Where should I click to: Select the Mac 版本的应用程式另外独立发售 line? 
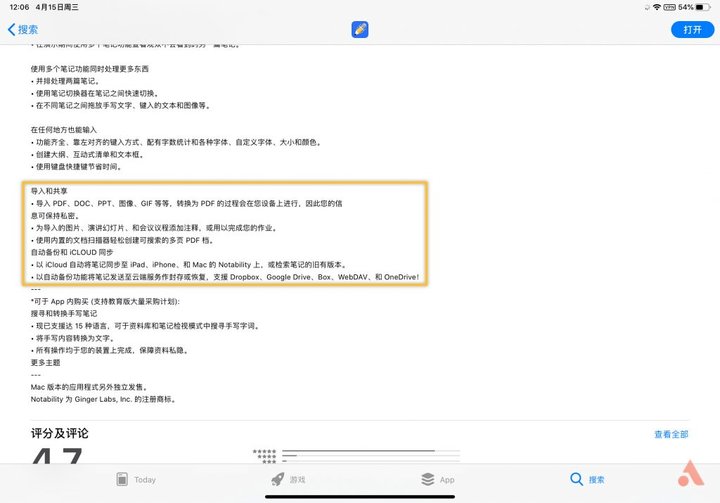click(x=89, y=387)
